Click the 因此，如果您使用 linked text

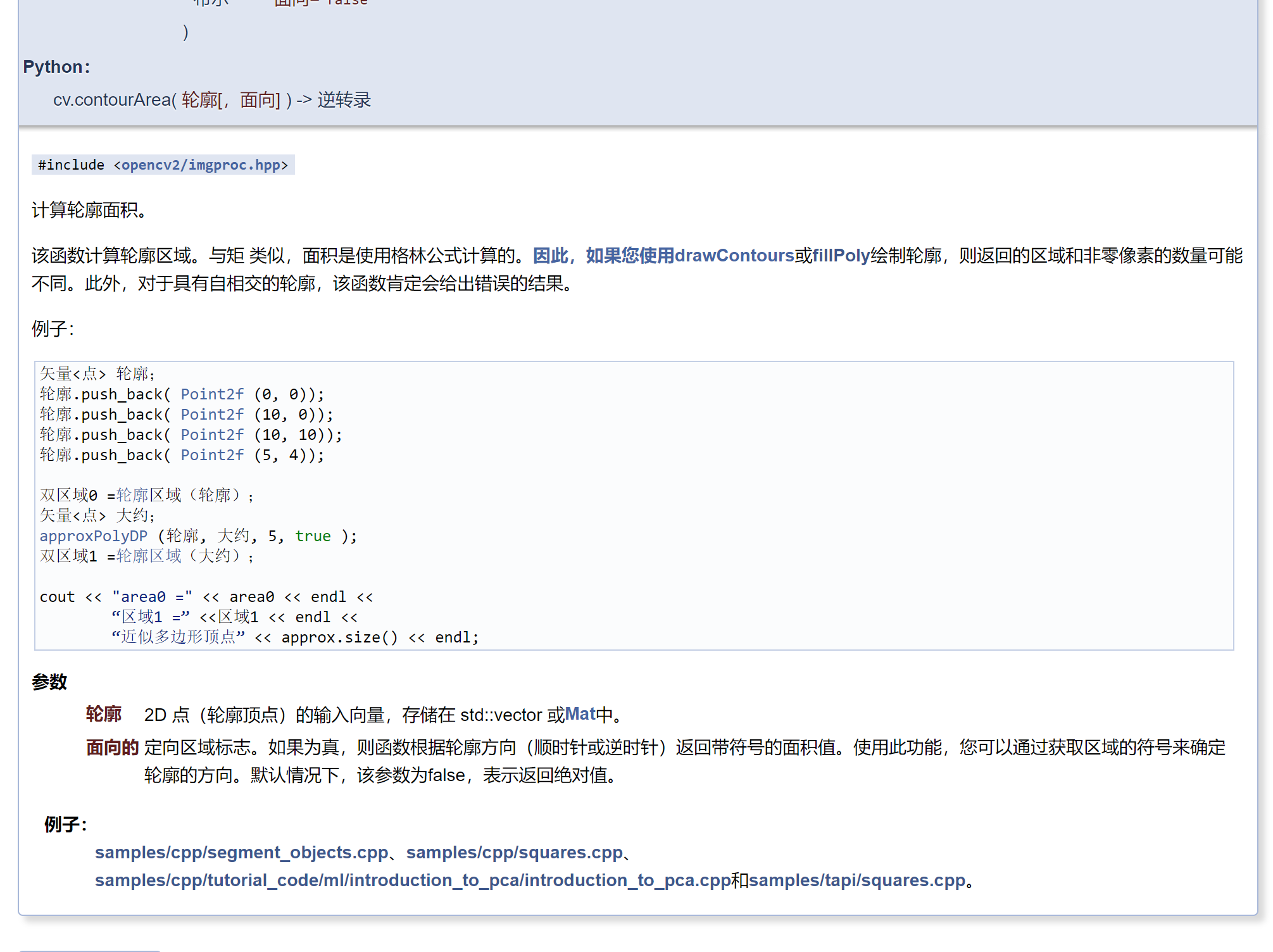(604, 256)
